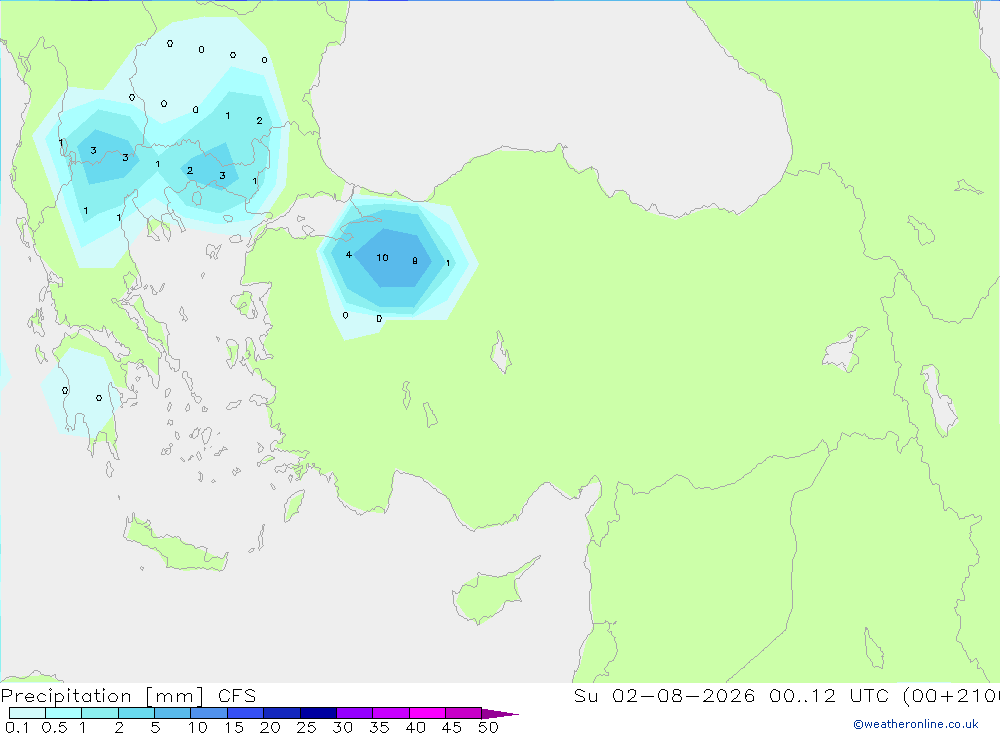
Task: Click the '35' legend scale label
Action: click(379, 727)
